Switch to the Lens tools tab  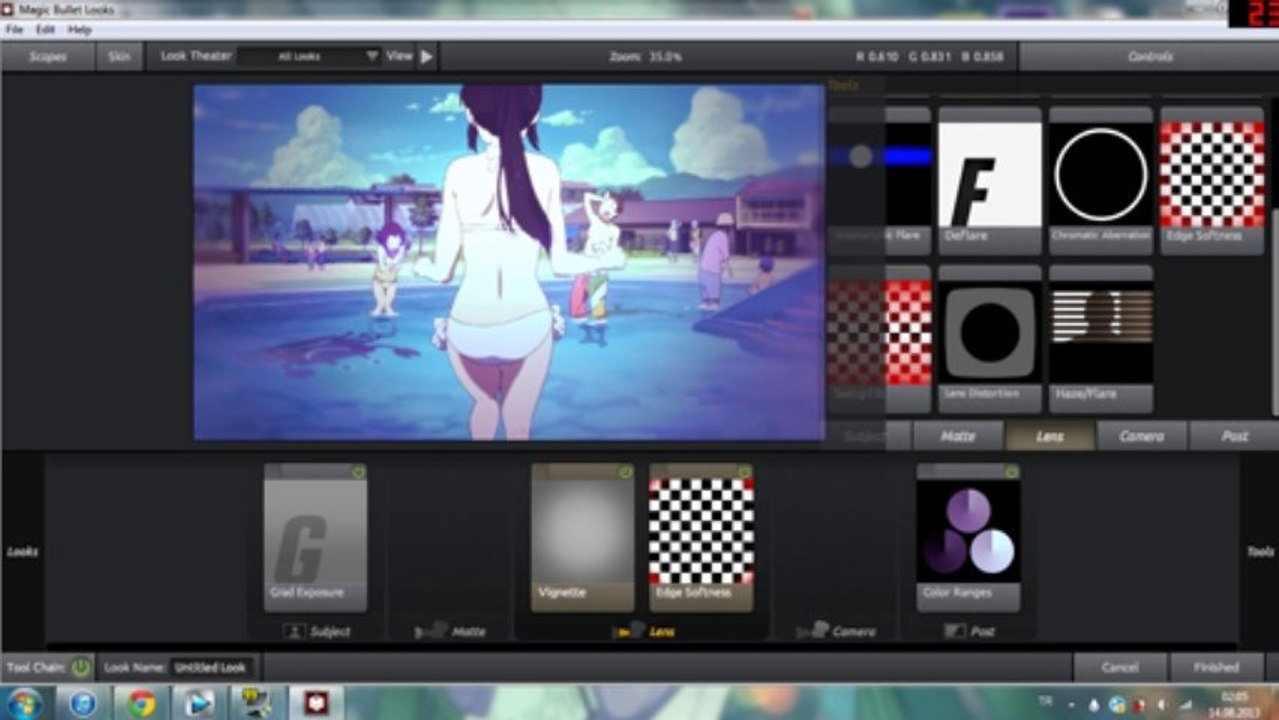[x=1049, y=436]
